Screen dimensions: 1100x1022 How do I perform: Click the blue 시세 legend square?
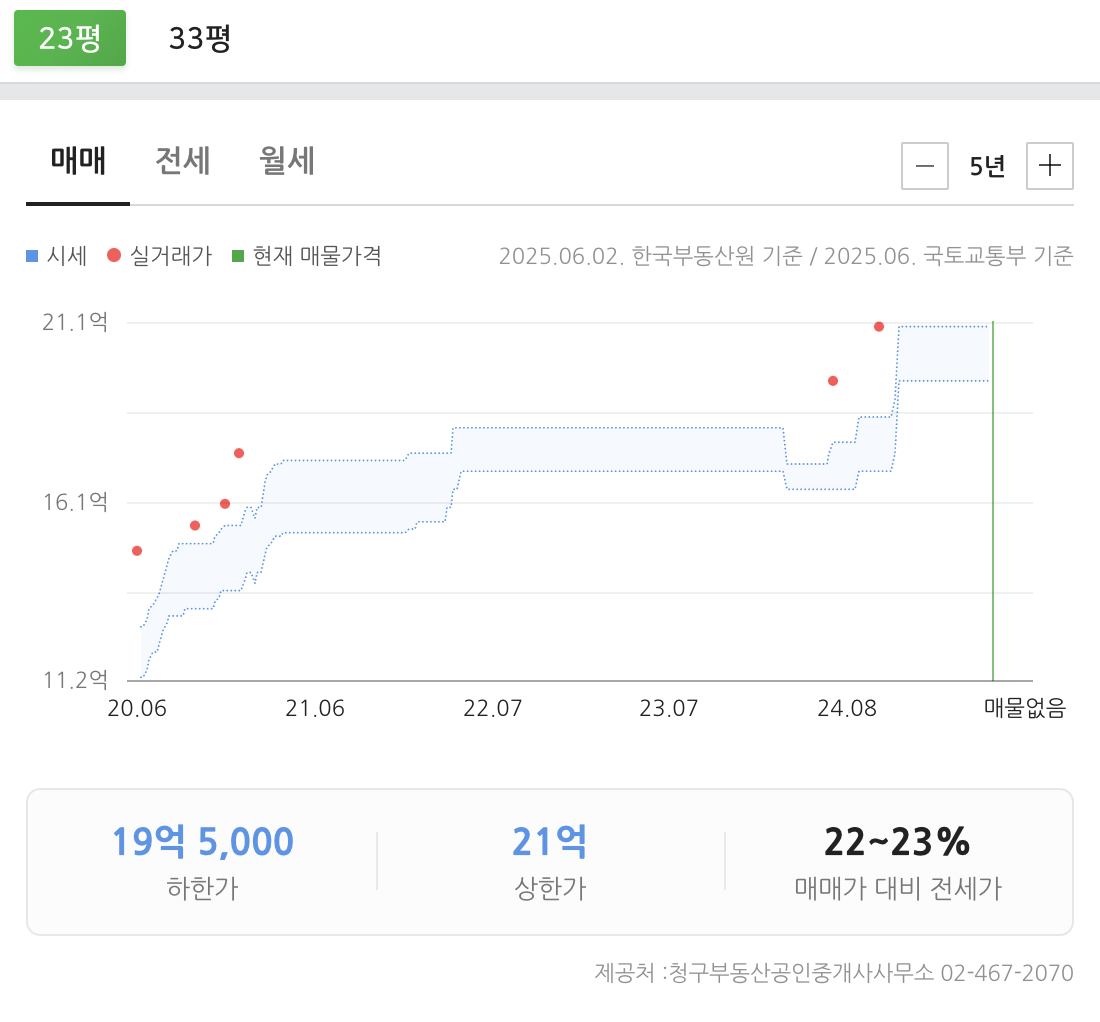pos(32,256)
